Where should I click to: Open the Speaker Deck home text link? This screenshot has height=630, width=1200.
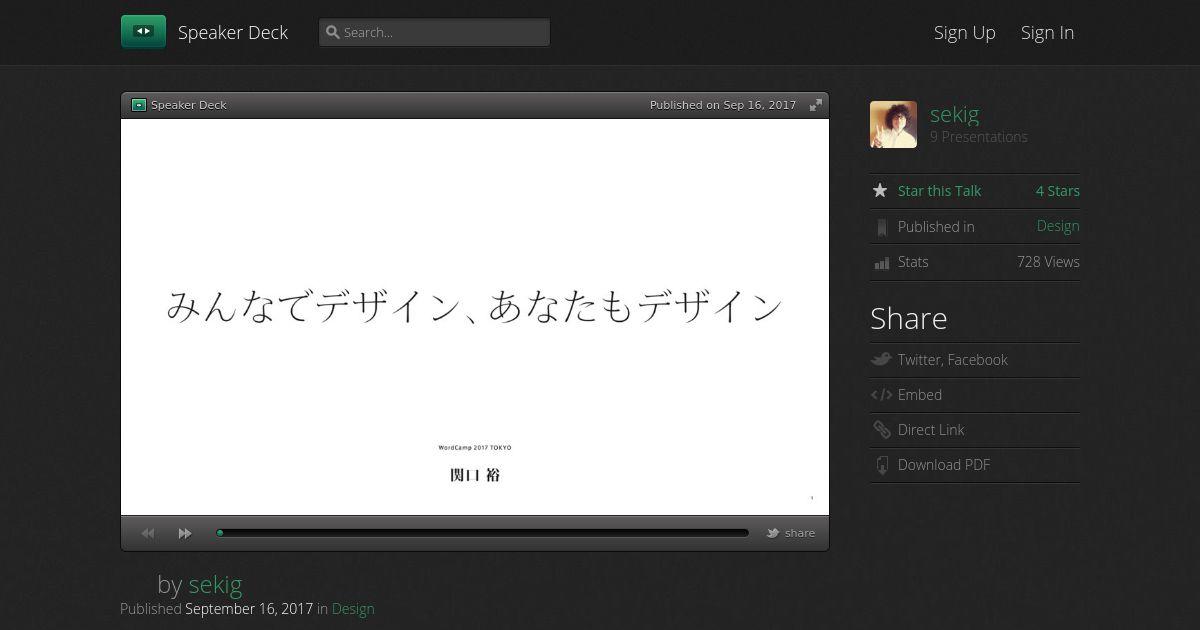click(233, 32)
